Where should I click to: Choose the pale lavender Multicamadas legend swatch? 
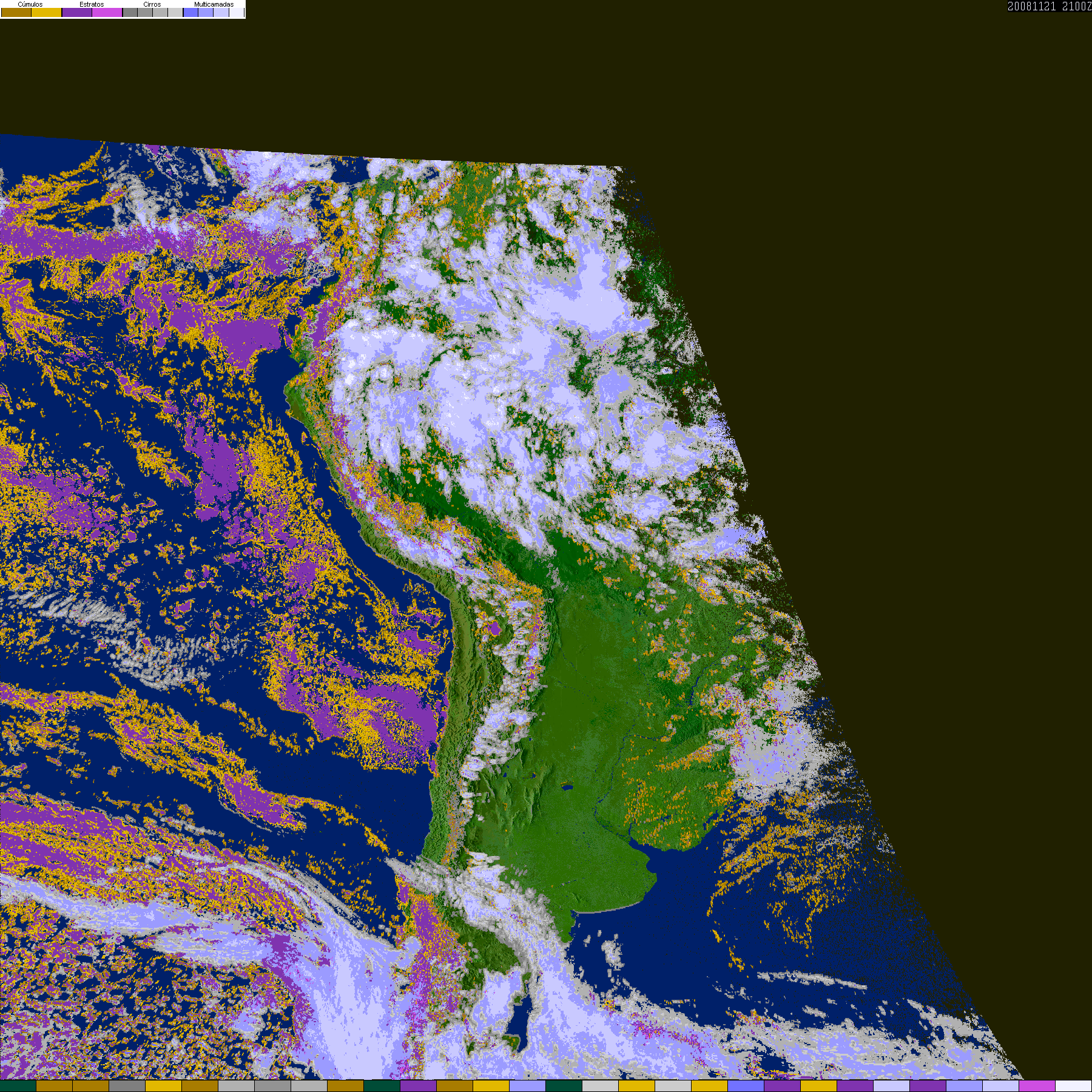(221, 12)
